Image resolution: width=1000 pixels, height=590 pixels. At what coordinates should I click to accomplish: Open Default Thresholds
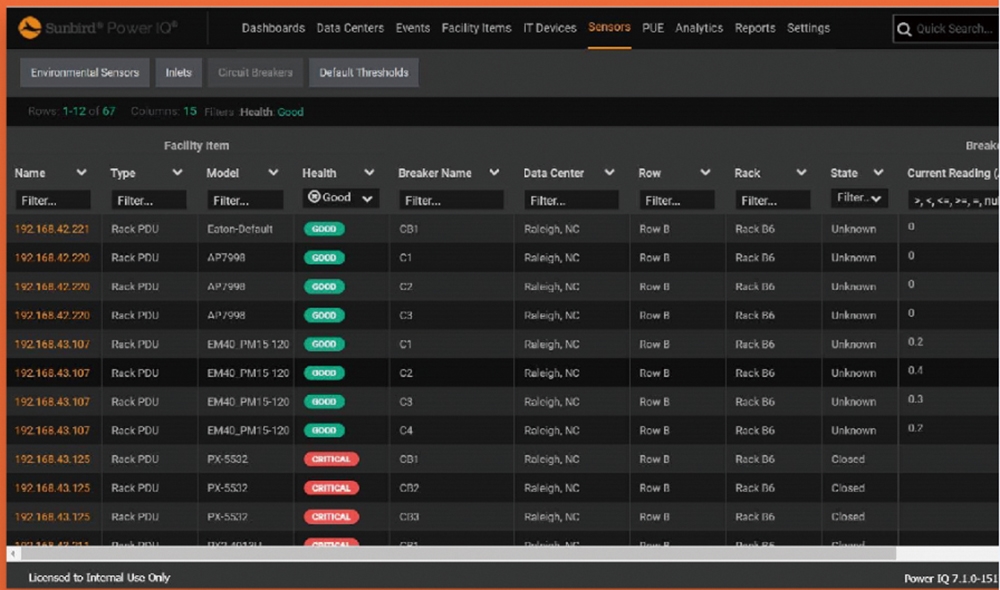(364, 73)
